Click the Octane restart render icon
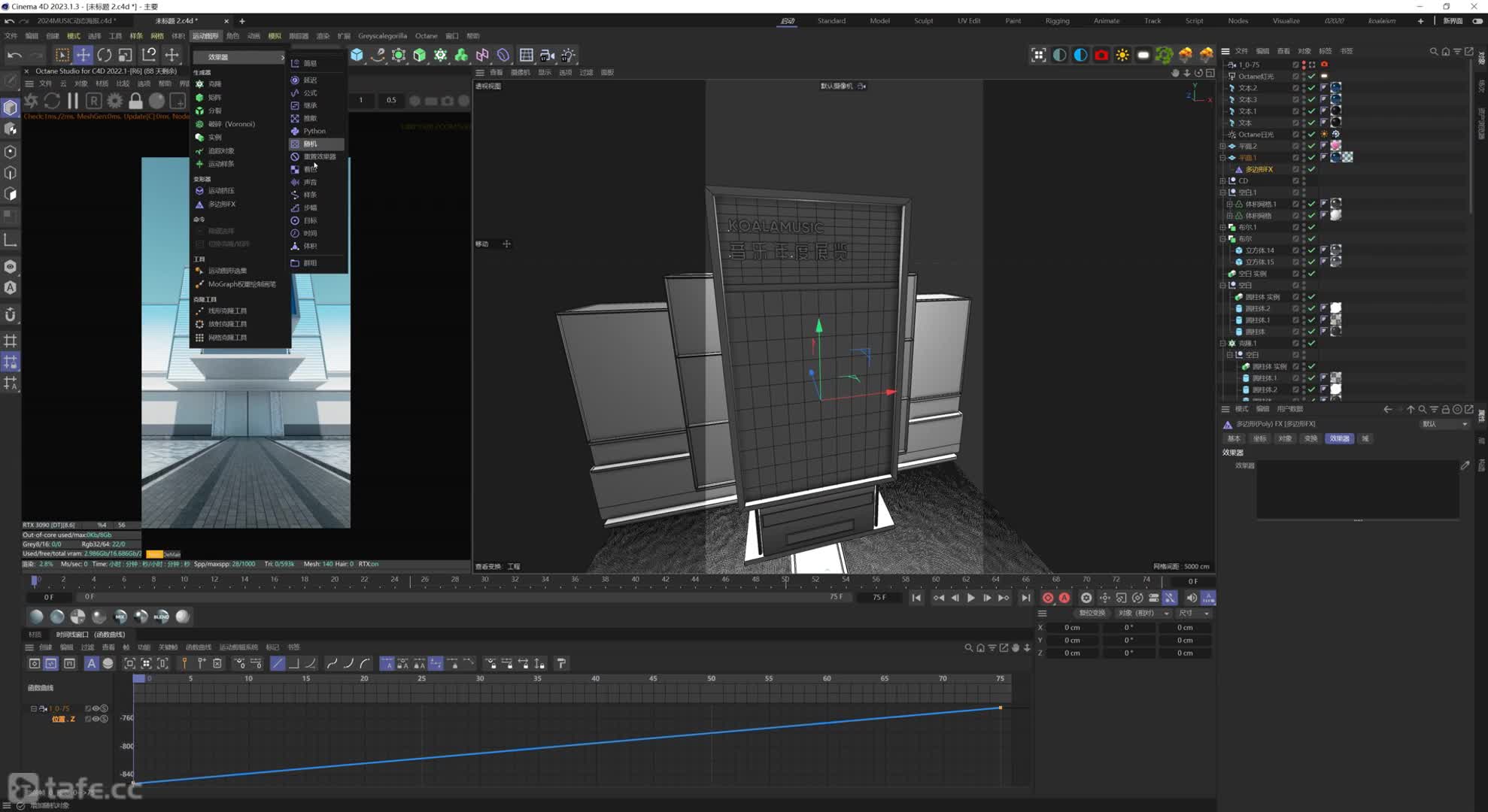This screenshot has width=1488, height=812. (x=52, y=100)
